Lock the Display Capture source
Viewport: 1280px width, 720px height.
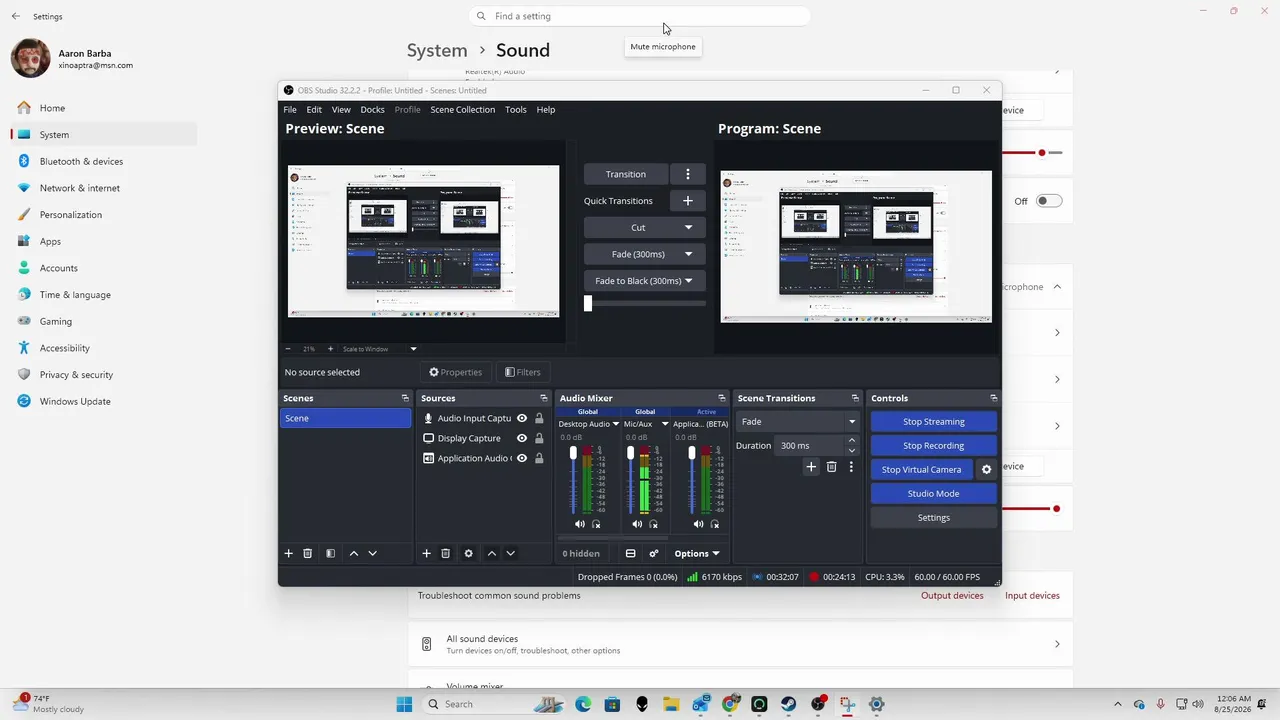[539, 438]
